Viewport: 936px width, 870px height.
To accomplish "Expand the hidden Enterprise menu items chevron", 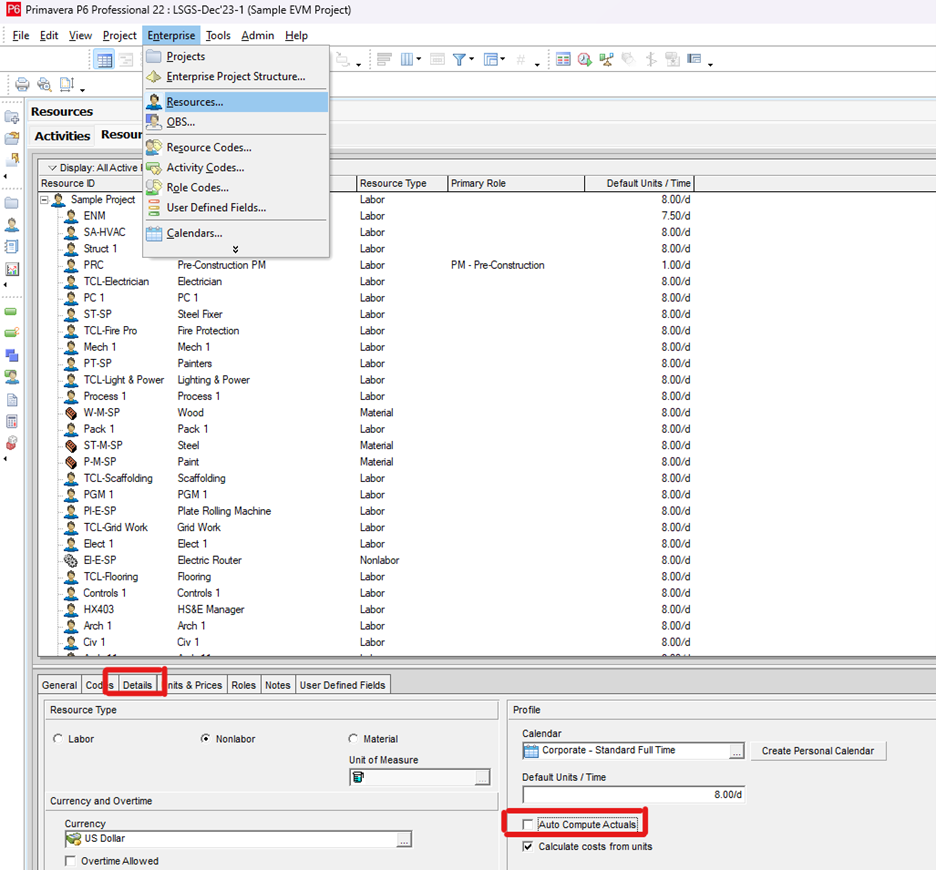I will point(236,249).
